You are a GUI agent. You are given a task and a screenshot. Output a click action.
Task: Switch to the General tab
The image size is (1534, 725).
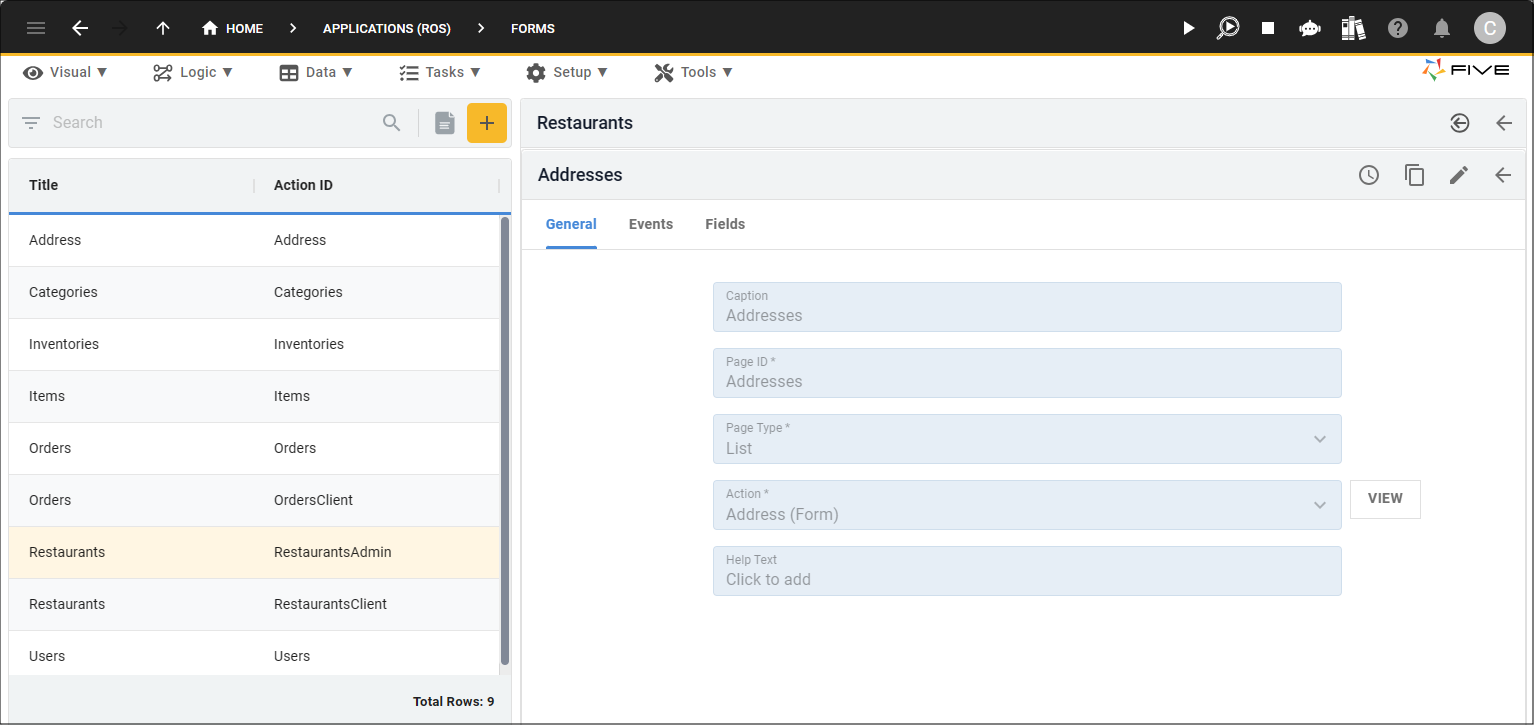click(x=571, y=224)
